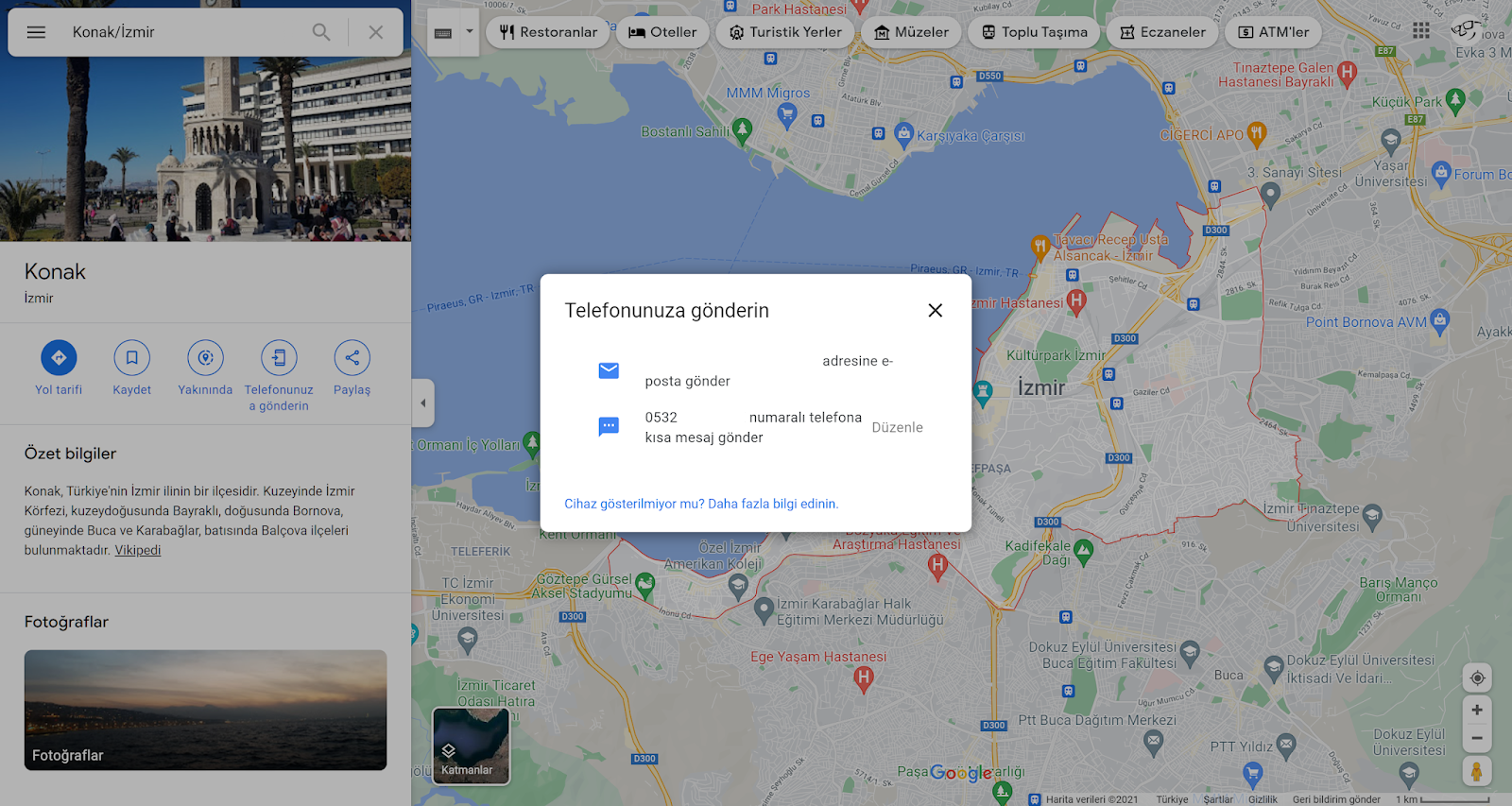Click the PTT Yıldız mail pin
The width and height of the screenshot is (1512, 806).
click(x=1286, y=746)
